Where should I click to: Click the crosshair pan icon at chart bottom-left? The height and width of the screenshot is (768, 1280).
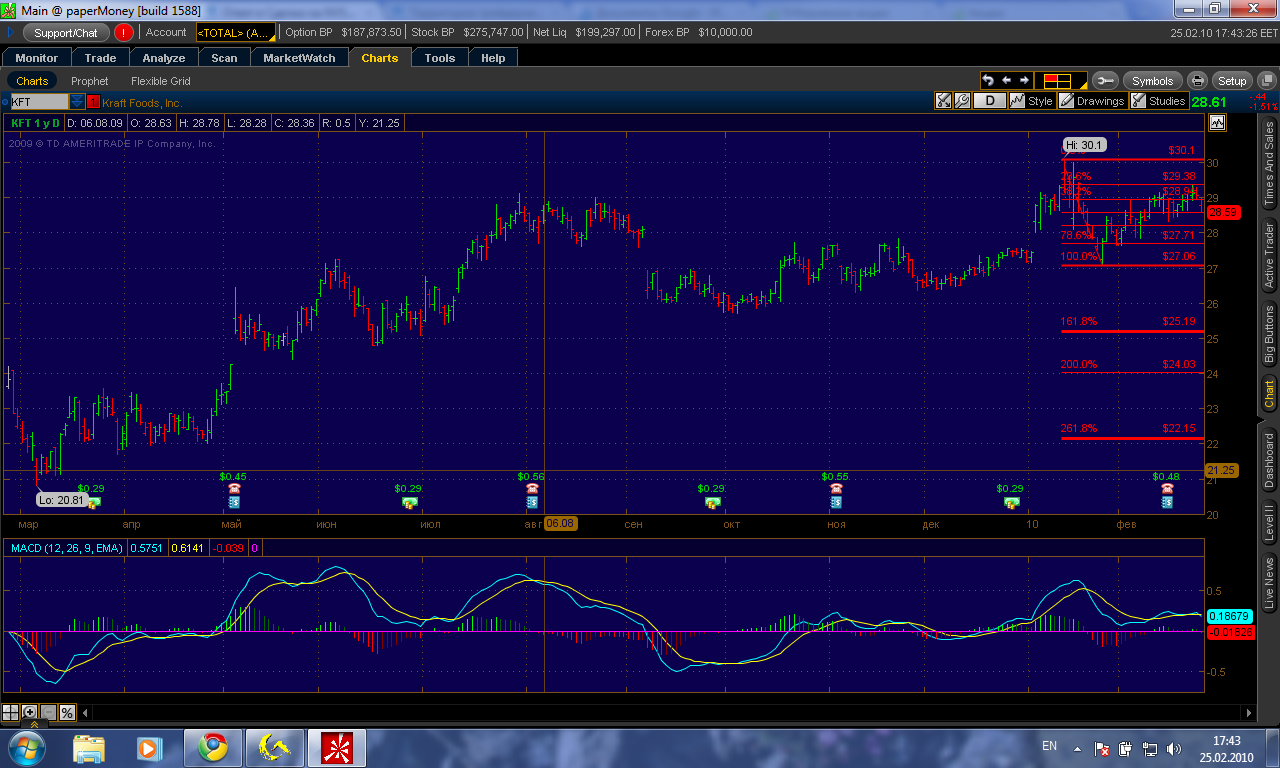(x=10, y=712)
